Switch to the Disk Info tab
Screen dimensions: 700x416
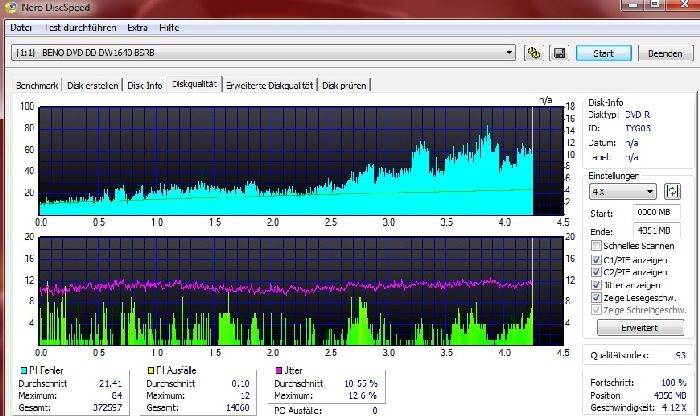click(145, 85)
